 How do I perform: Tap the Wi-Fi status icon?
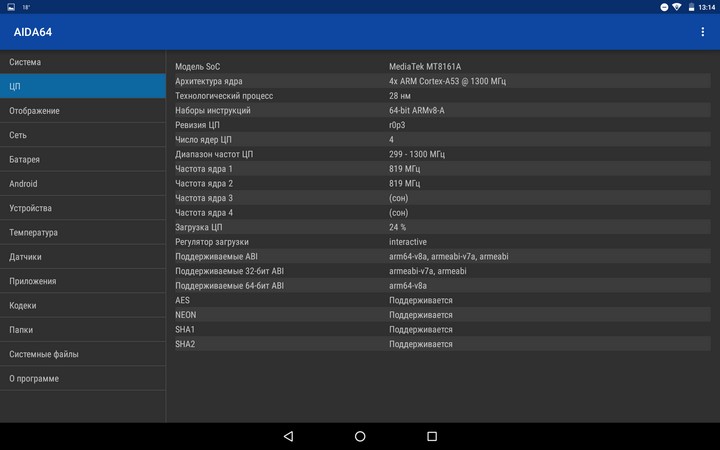(676, 7)
